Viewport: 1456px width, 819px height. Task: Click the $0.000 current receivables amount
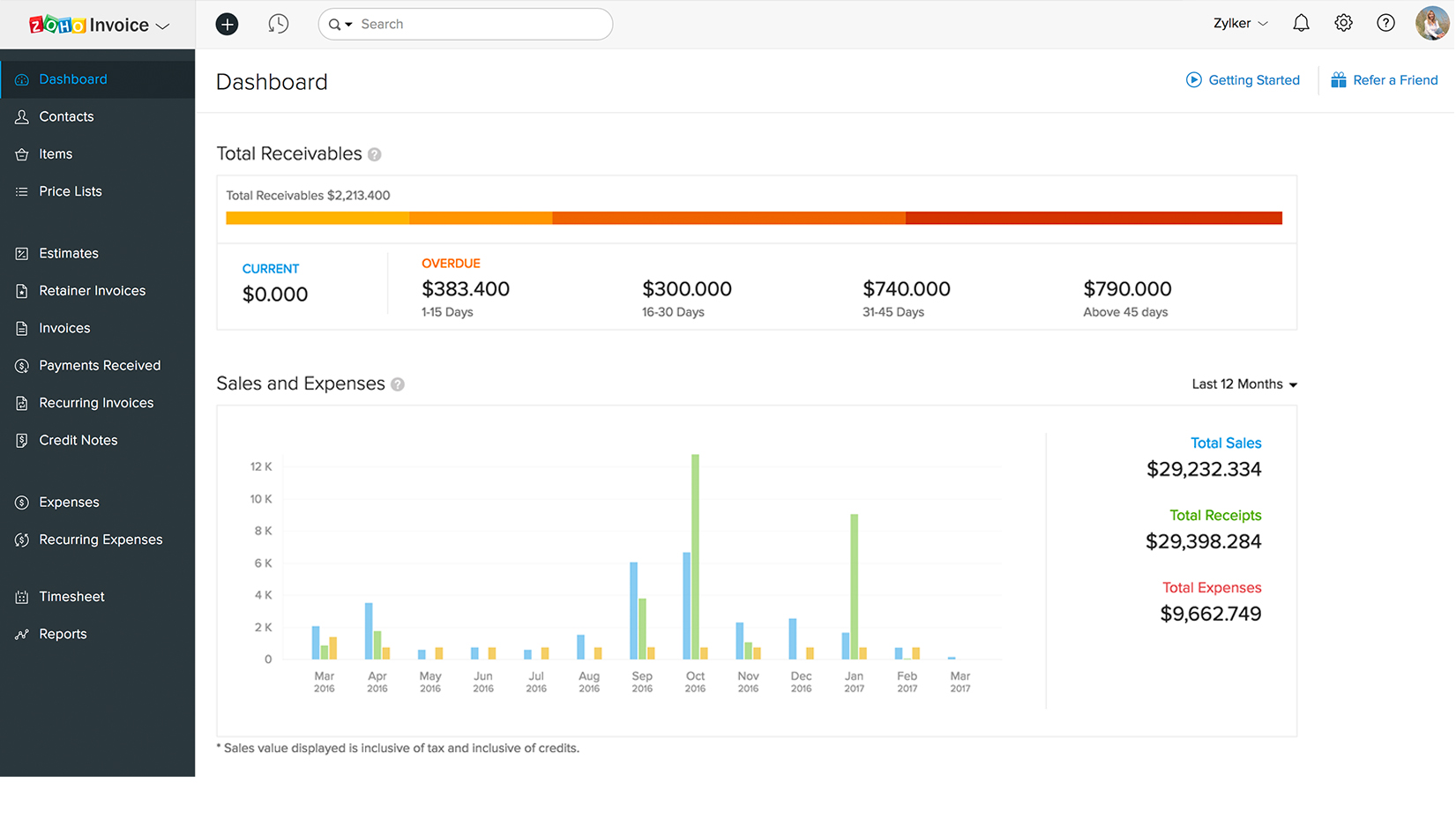click(275, 294)
